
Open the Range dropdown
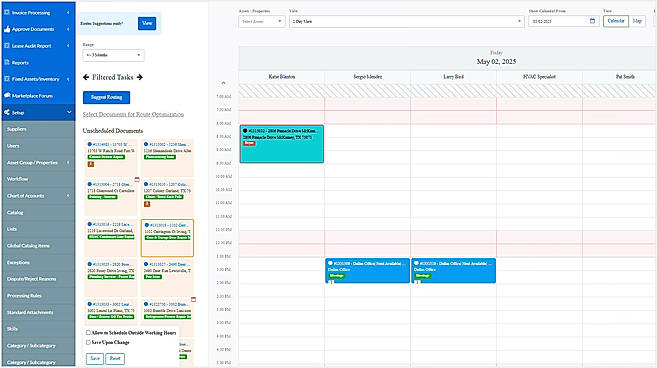click(x=114, y=55)
